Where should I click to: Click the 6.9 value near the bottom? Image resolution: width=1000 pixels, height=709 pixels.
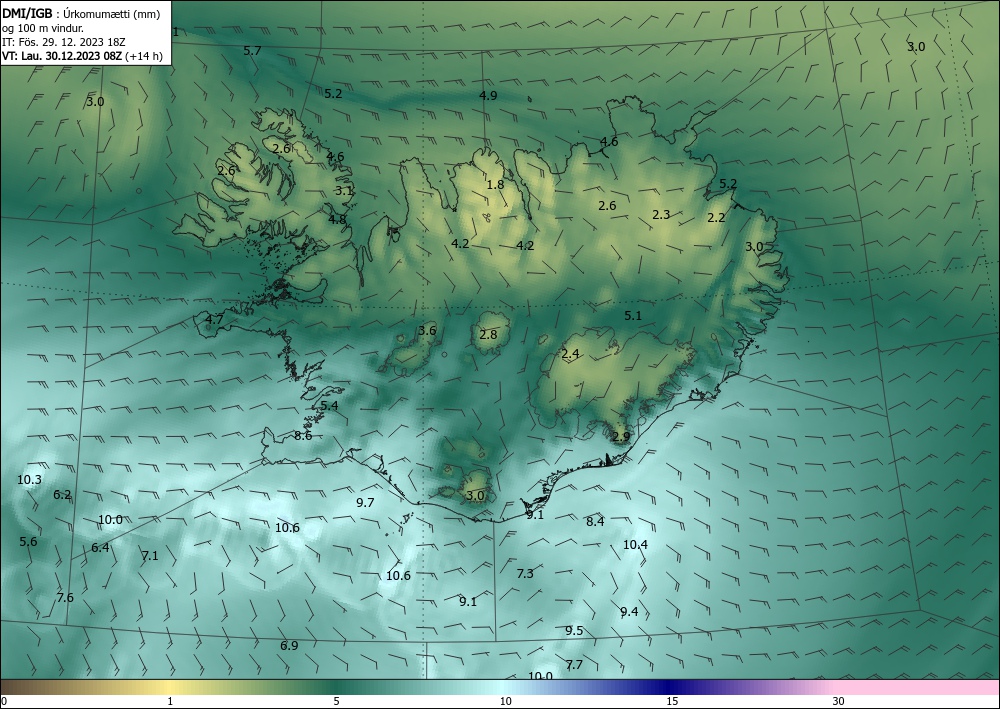pos(289,646)
